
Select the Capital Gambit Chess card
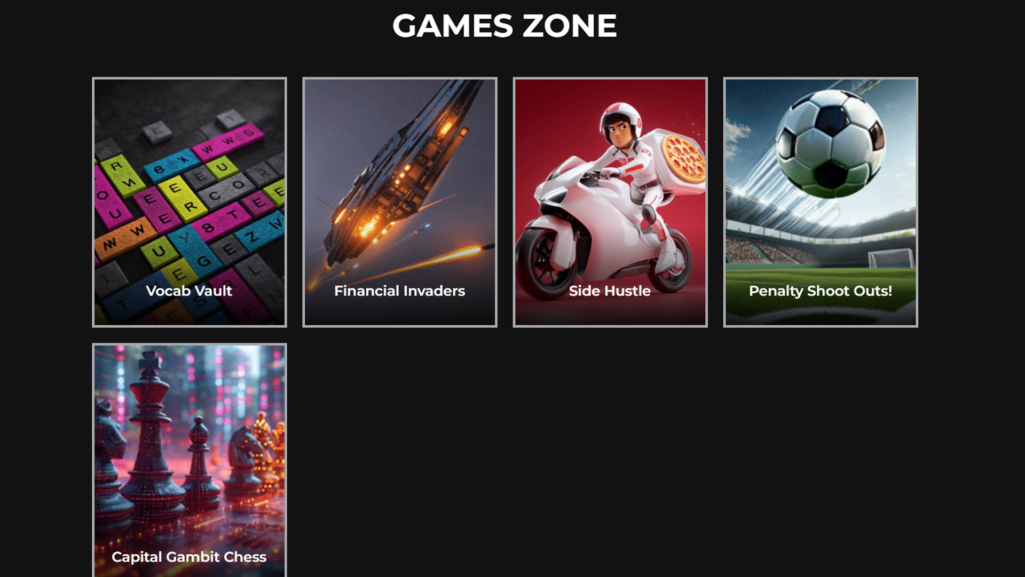coord(190,460)
